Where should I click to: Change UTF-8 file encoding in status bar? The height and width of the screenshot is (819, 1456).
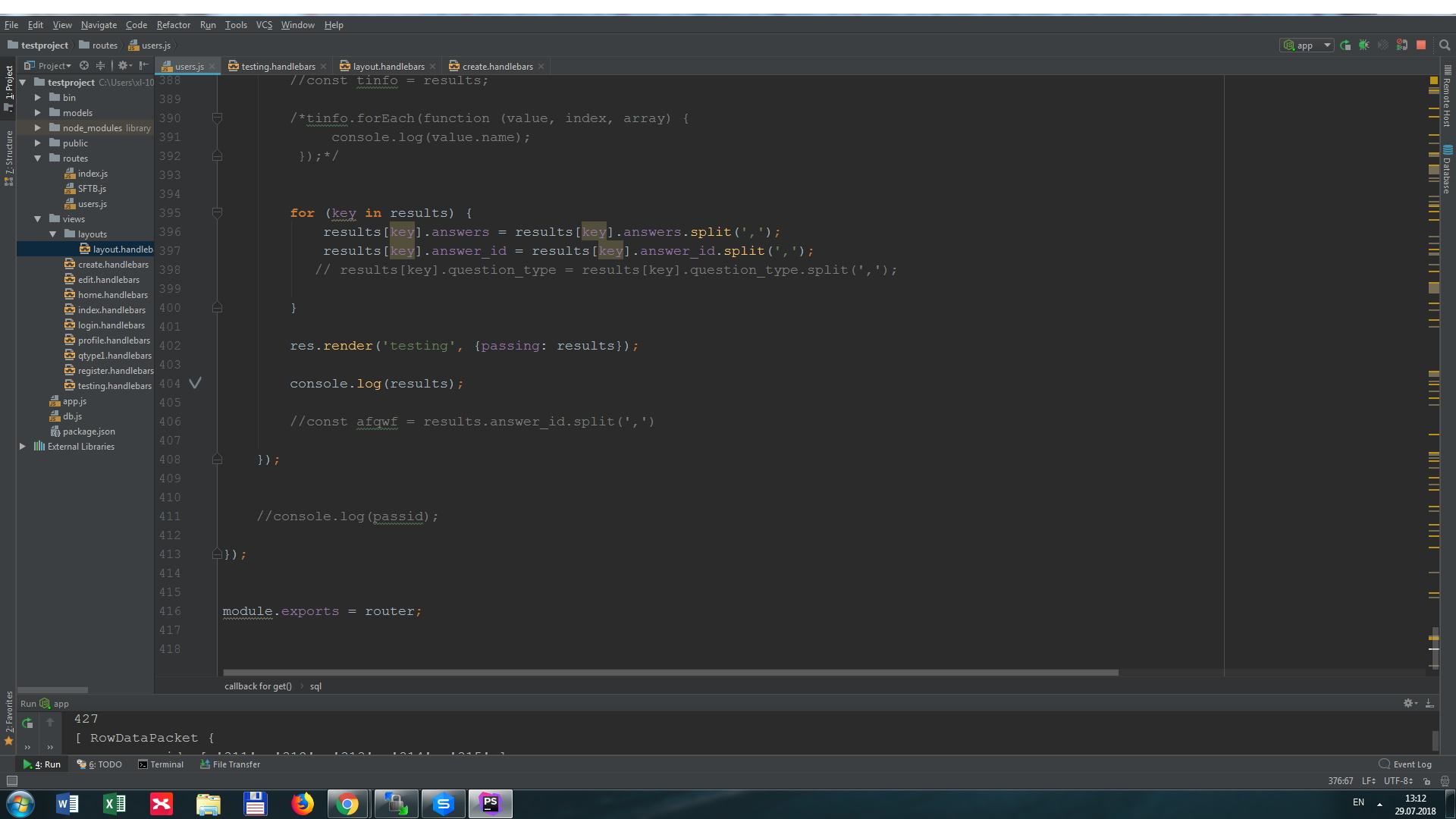[x=1398, y=780]
